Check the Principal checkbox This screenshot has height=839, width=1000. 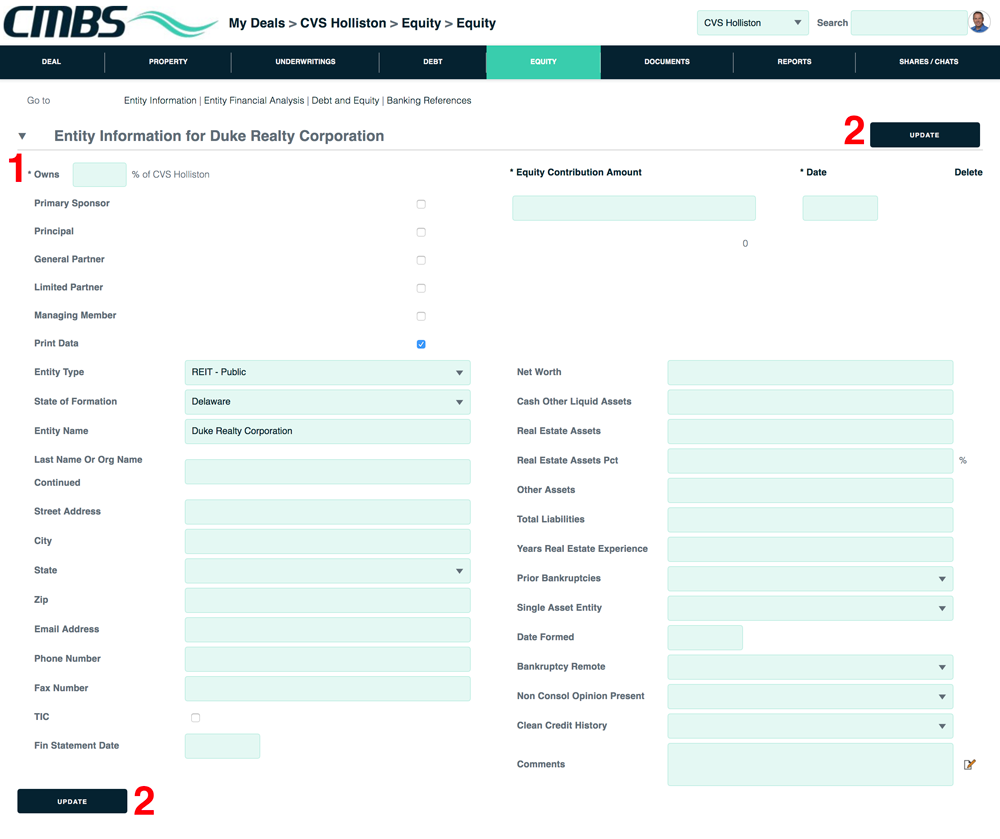421,232
